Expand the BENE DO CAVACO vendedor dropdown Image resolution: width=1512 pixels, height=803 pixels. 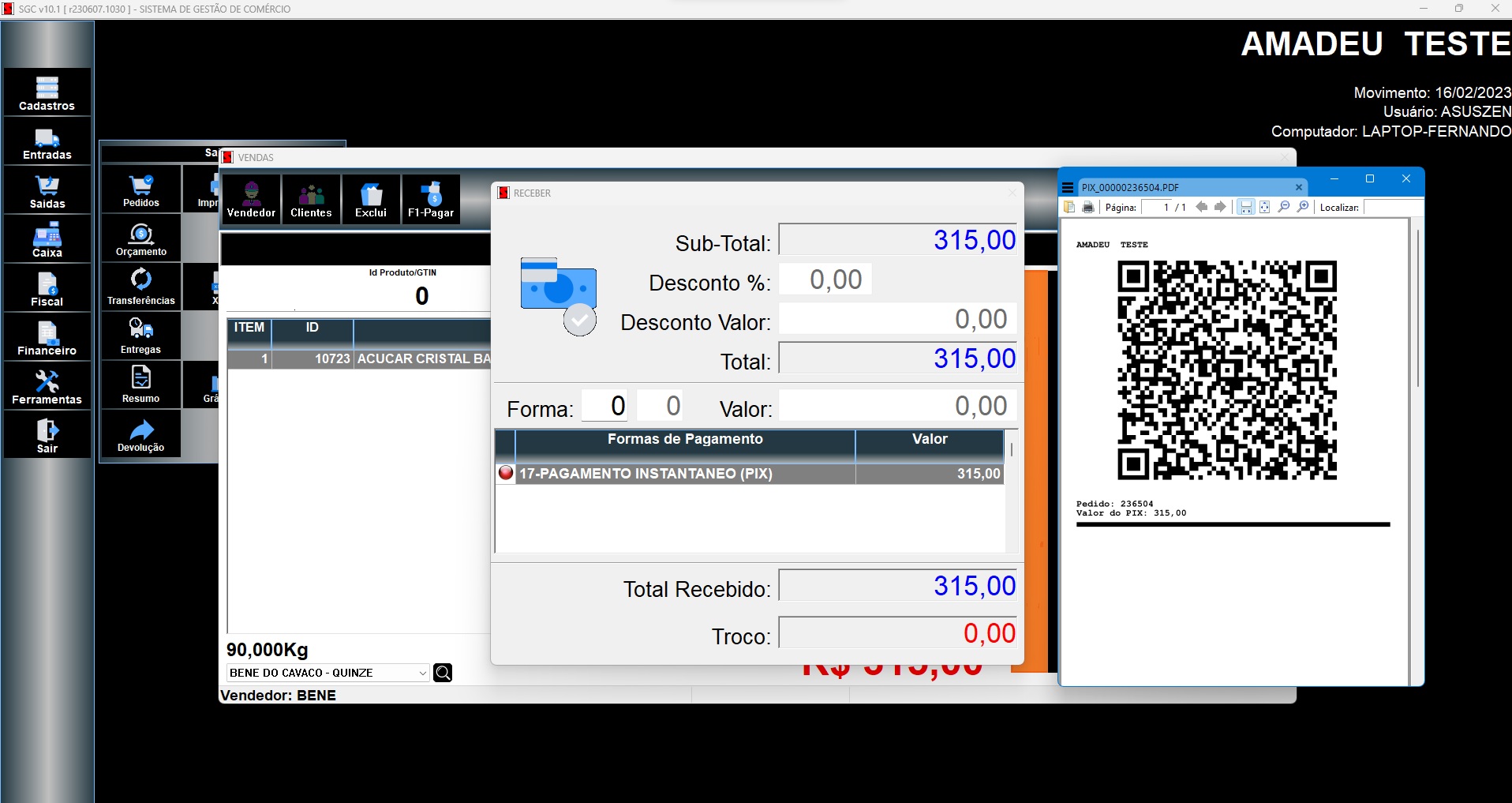pos(423,673)
